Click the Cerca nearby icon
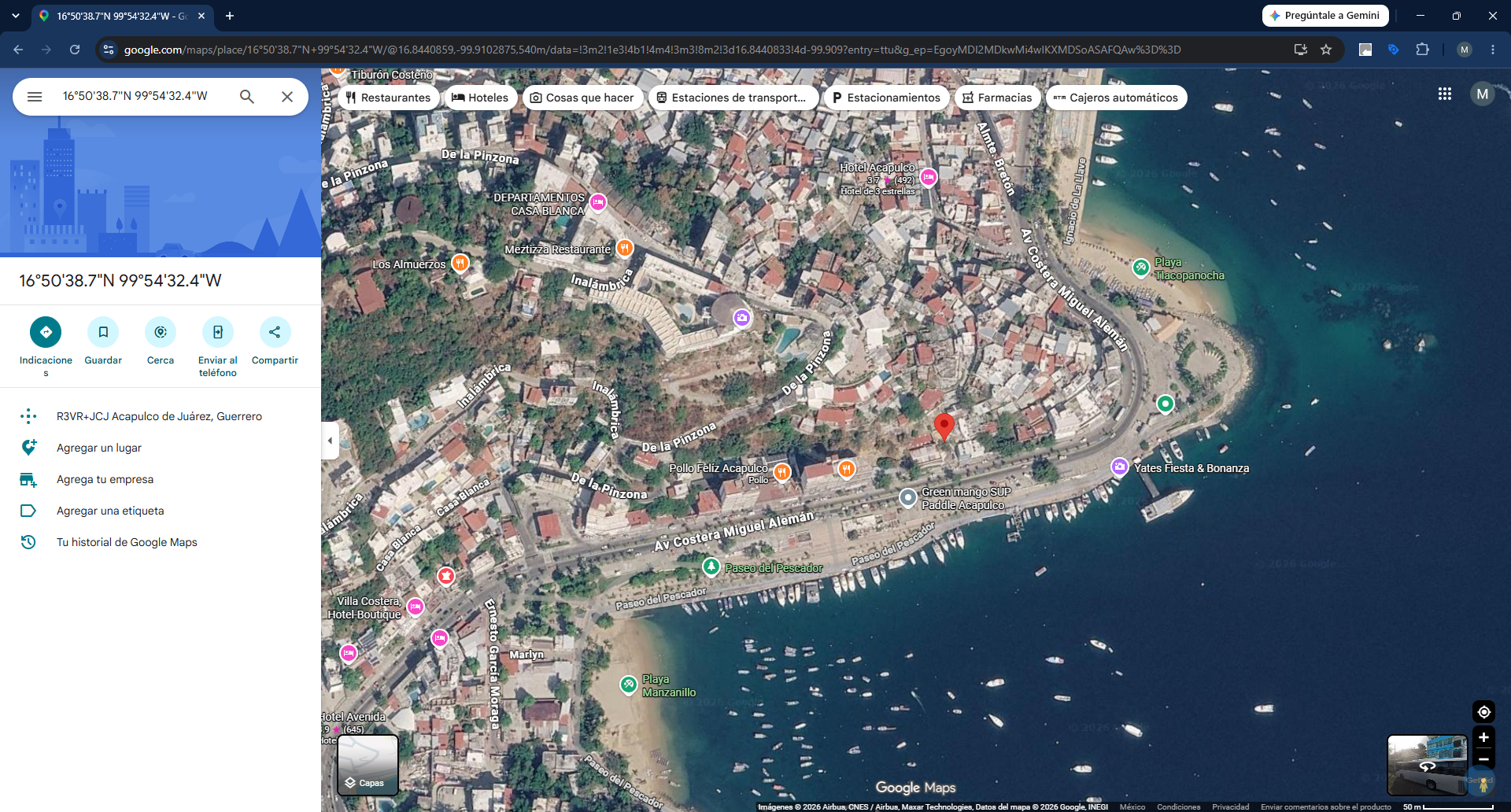The height and width of the screenshot is (812, 1511). tap(161, 332)
